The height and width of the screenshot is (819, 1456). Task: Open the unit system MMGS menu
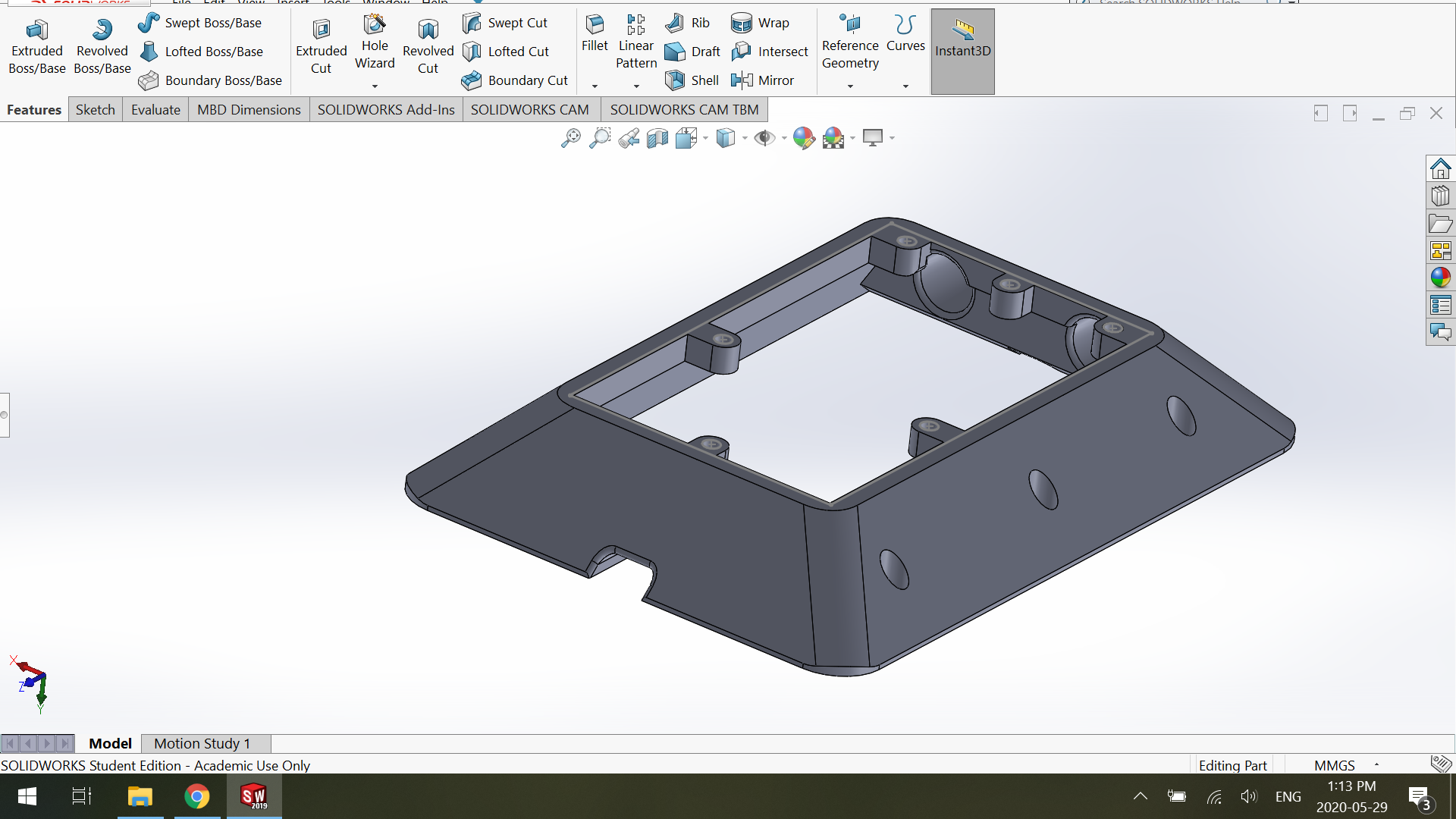point(1335,765)
